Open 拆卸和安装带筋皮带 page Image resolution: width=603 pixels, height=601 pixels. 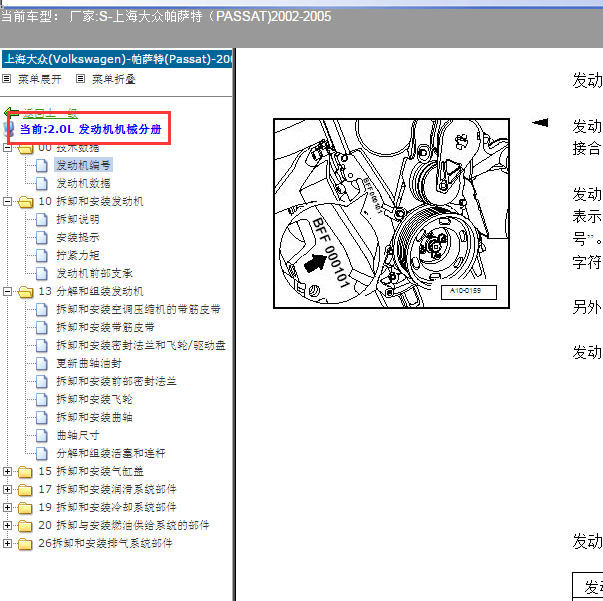[x=105, y=328]
